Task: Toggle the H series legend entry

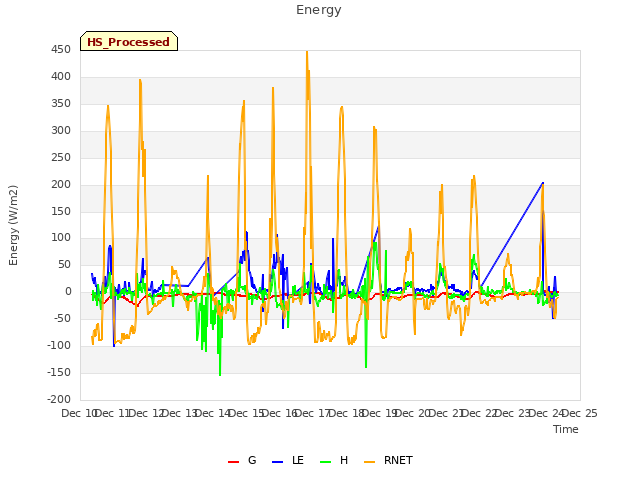Action: click(x=334, y=460)
